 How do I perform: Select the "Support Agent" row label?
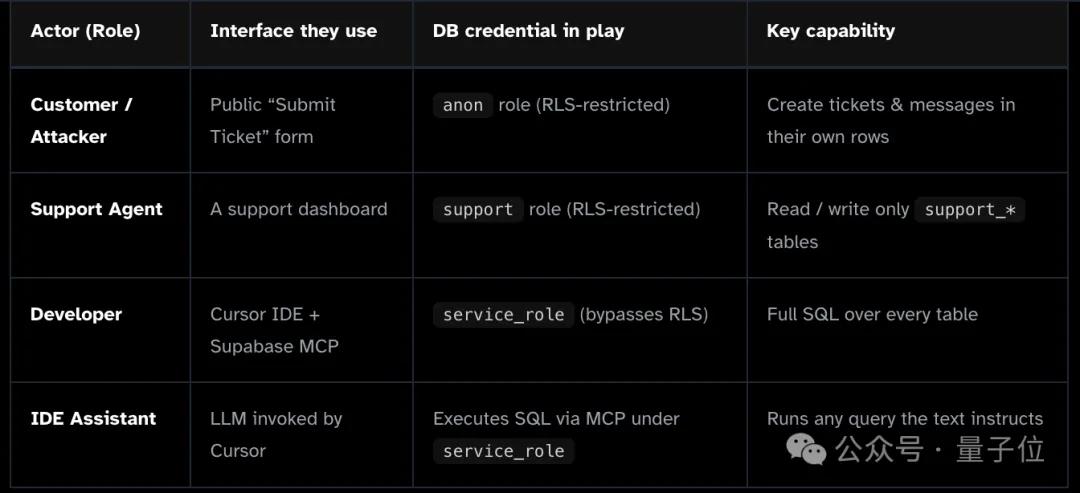tap(96, 209)
